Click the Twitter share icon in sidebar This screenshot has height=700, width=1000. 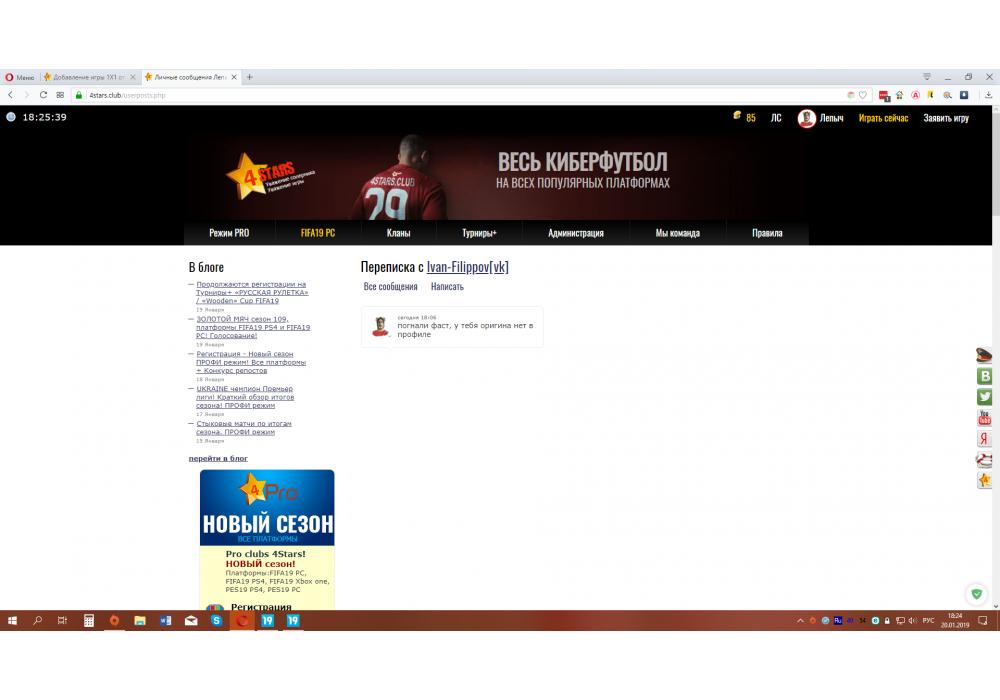[984, 397]
